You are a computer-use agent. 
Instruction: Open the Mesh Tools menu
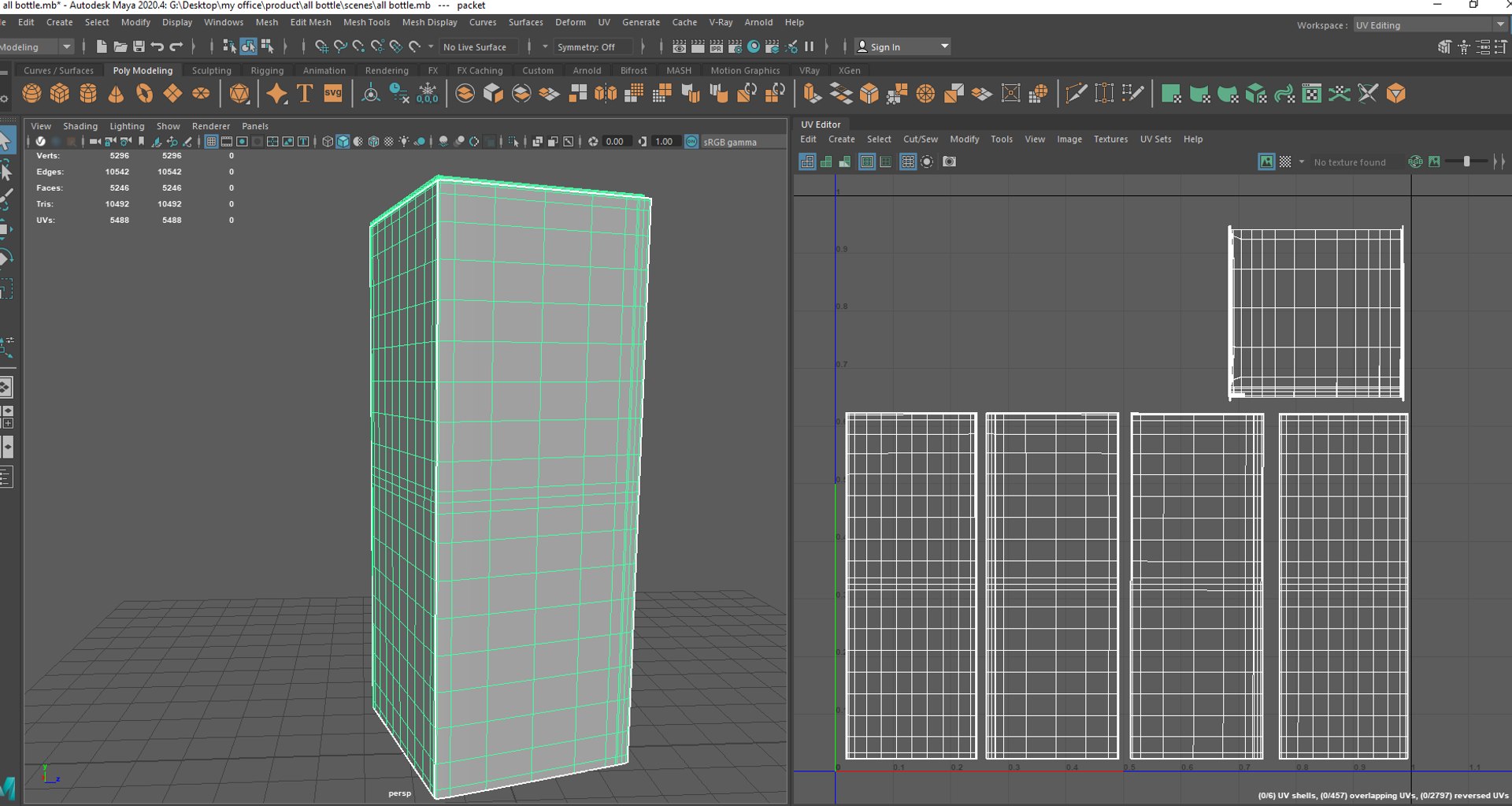pyautogui.click(x=366, y=22)
